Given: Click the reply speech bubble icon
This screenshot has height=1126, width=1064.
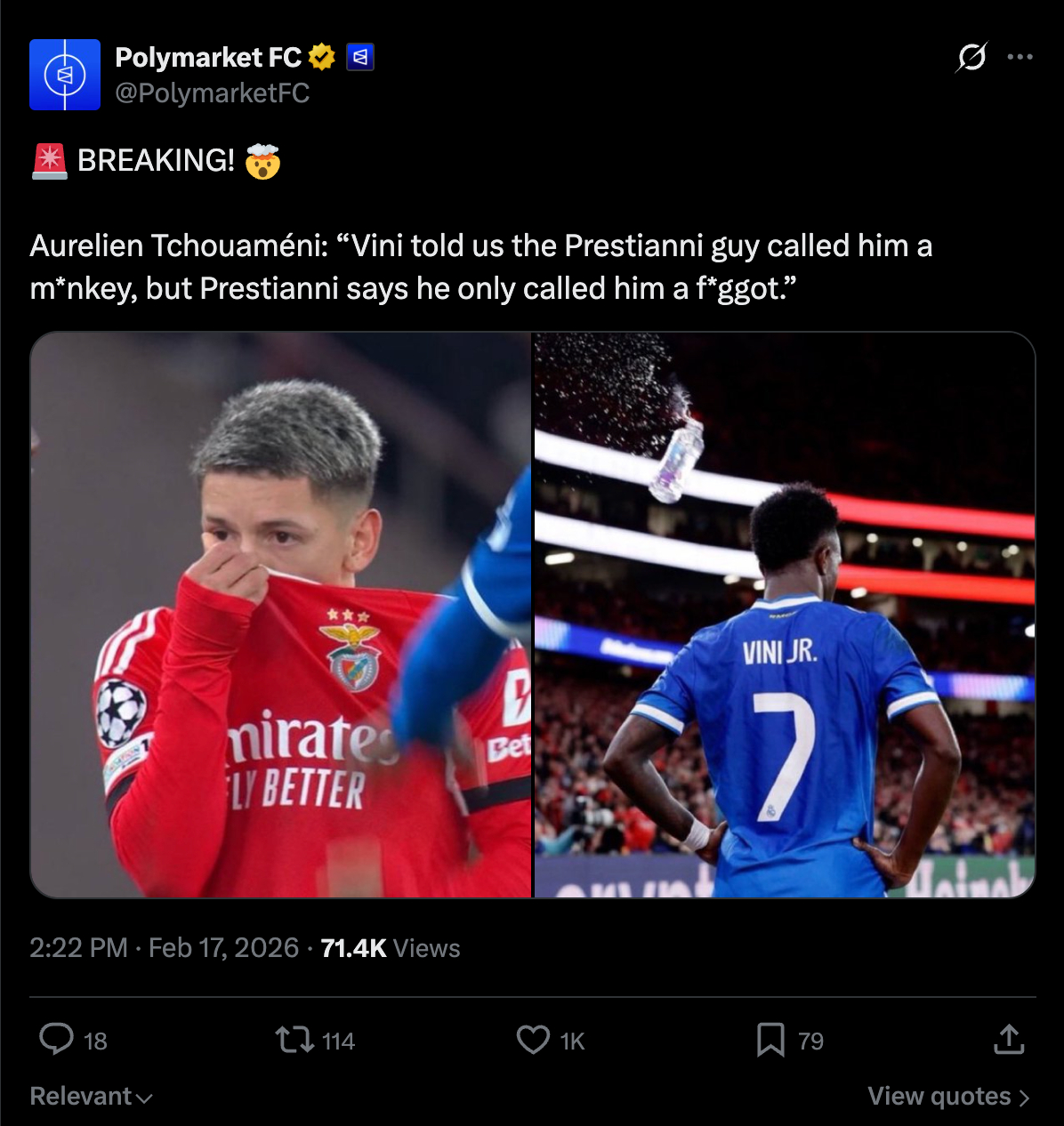Looking at the screenshot, I should click(57, 1039).
